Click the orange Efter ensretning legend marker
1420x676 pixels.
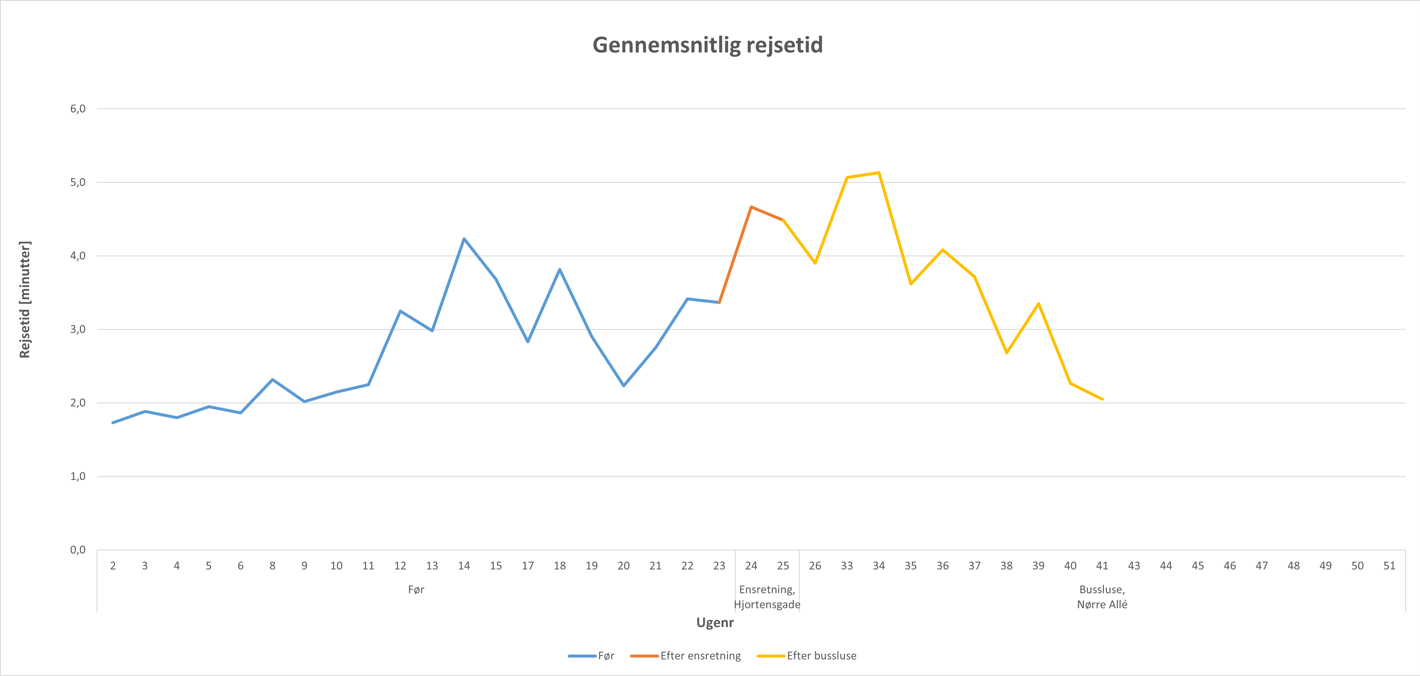click(x=644, y=656)
